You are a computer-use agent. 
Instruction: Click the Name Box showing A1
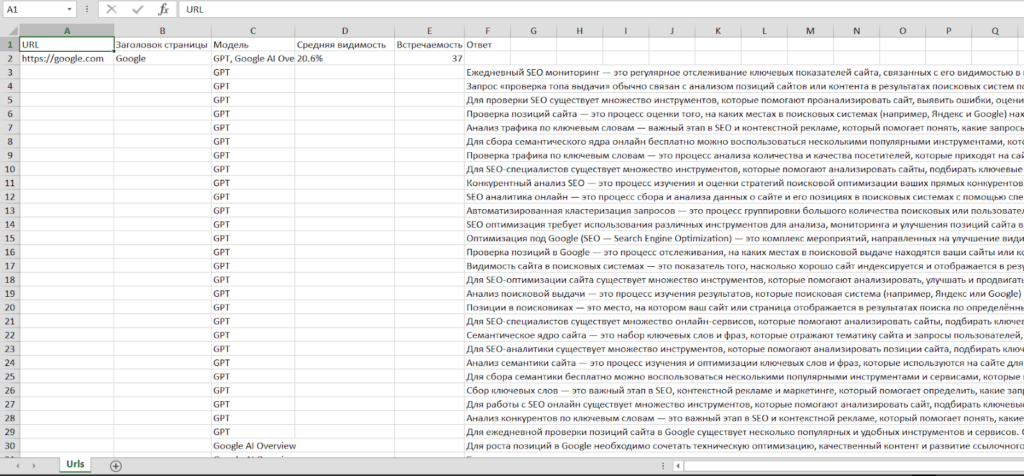[35, 9]
